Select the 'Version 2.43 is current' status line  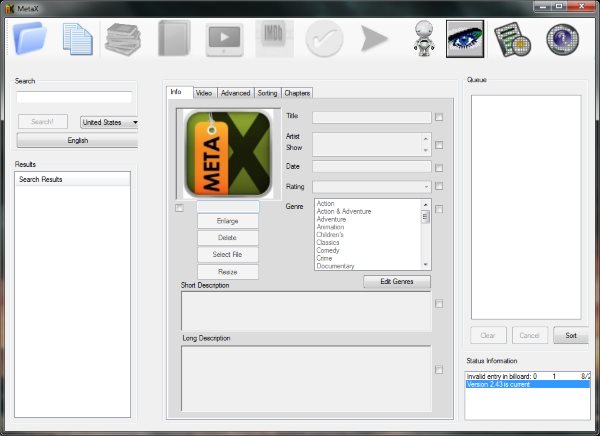(x=528, y=384)
